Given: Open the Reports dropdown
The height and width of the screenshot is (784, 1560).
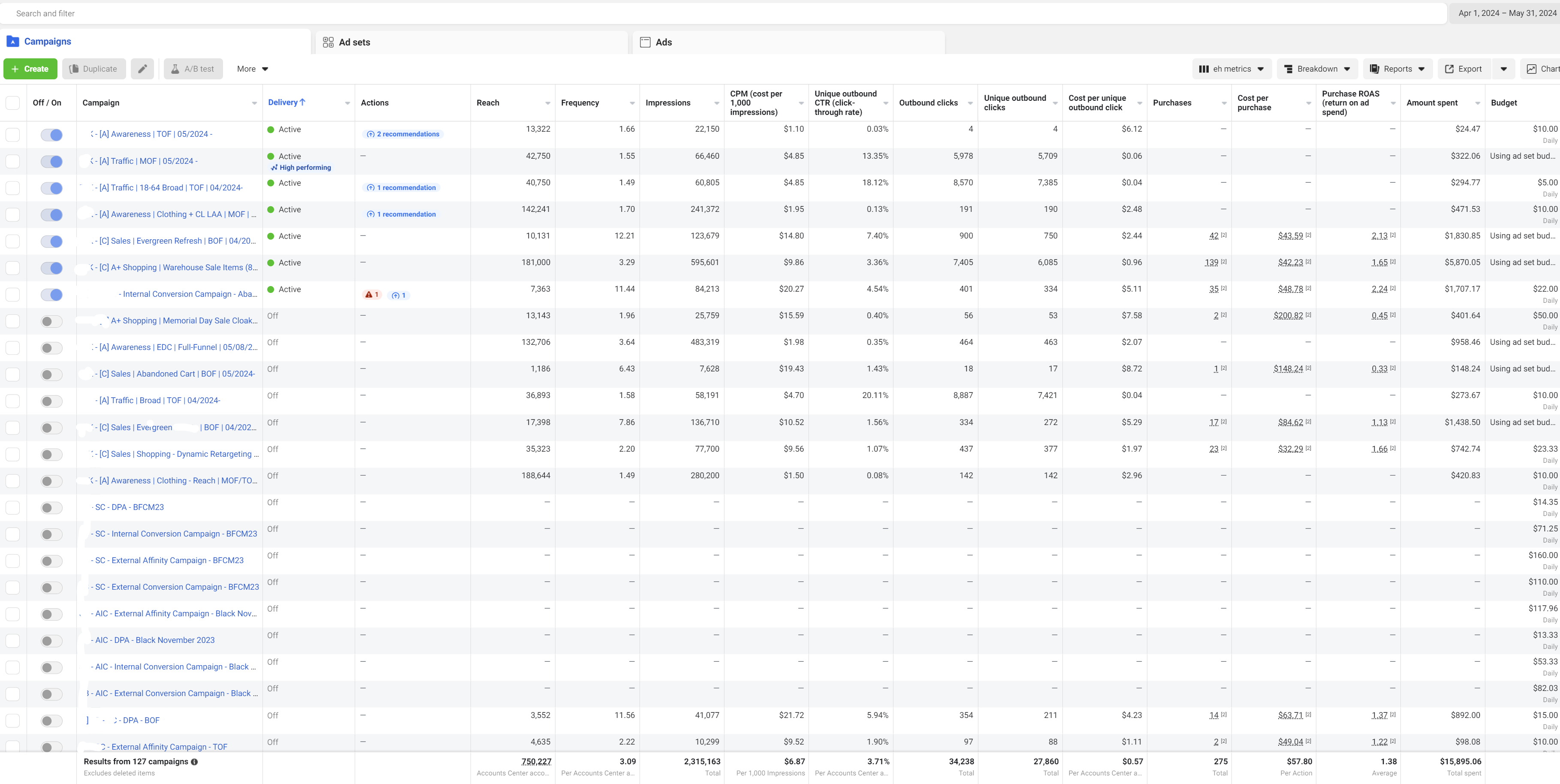Looking at the screenshot, I should coord(1398,69).
